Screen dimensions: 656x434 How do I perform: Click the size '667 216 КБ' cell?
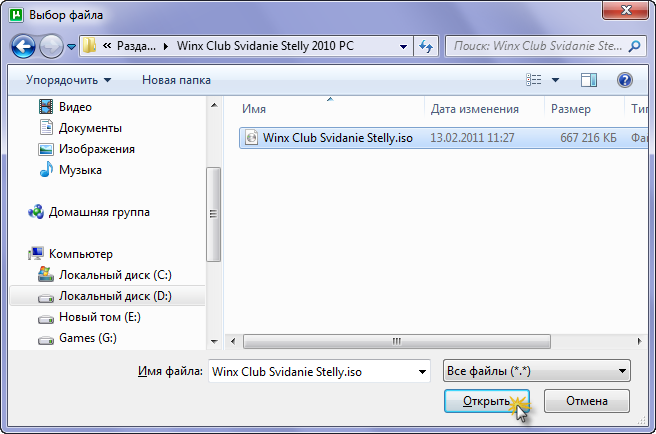click(x=588, y=138)
